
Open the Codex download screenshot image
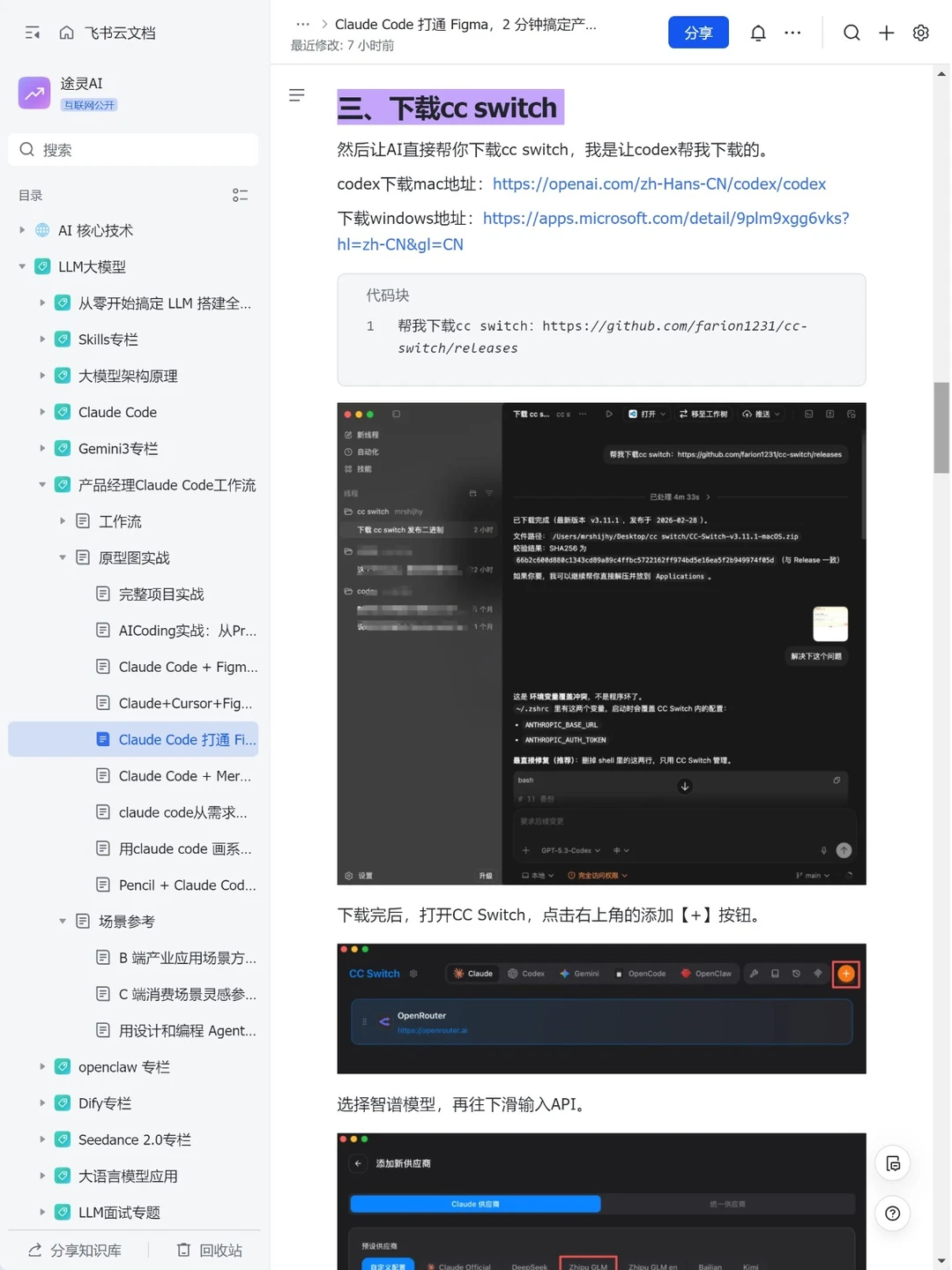(601, 644)
